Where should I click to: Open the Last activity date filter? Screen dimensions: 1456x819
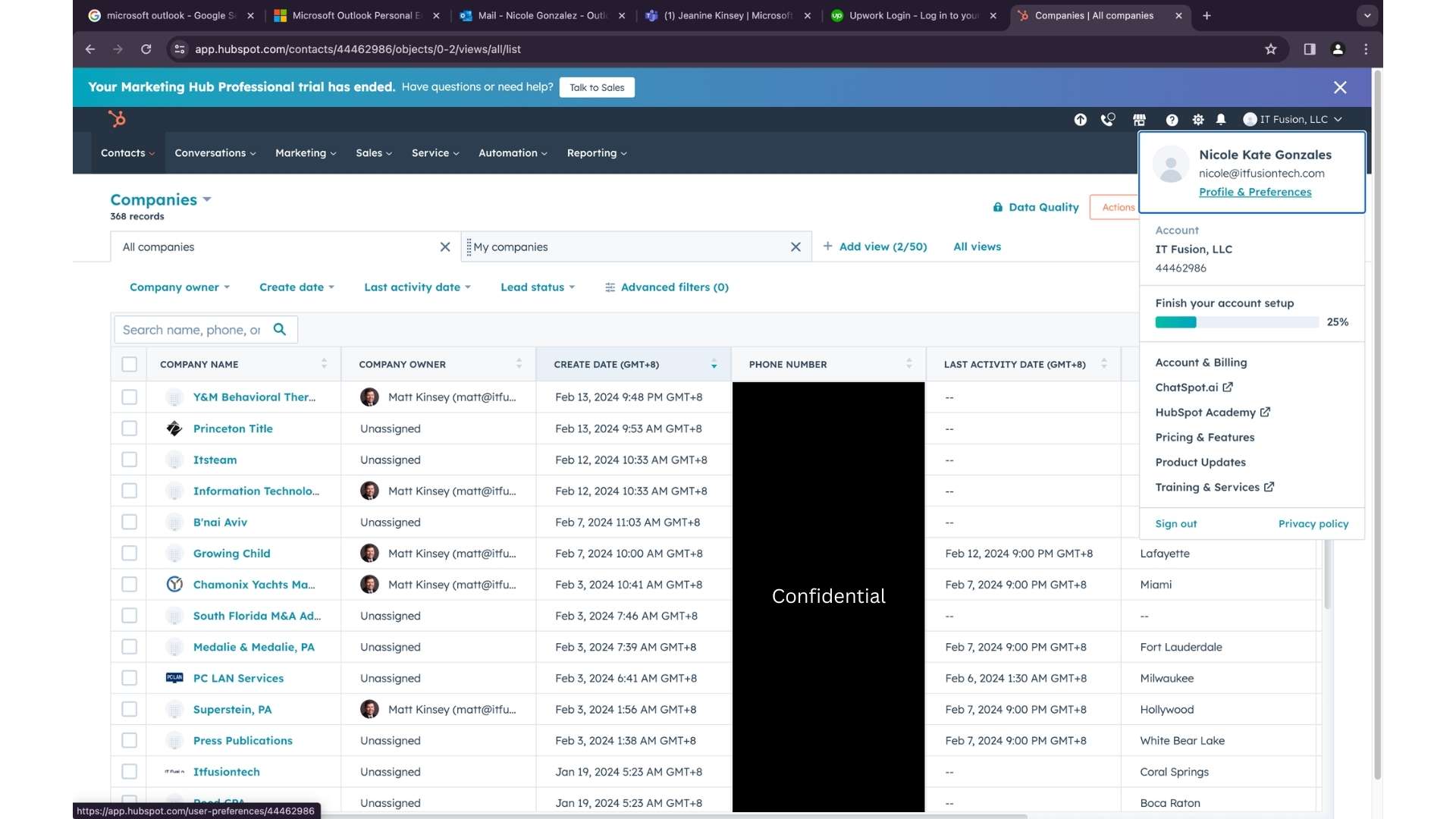(x=417, y=287)
